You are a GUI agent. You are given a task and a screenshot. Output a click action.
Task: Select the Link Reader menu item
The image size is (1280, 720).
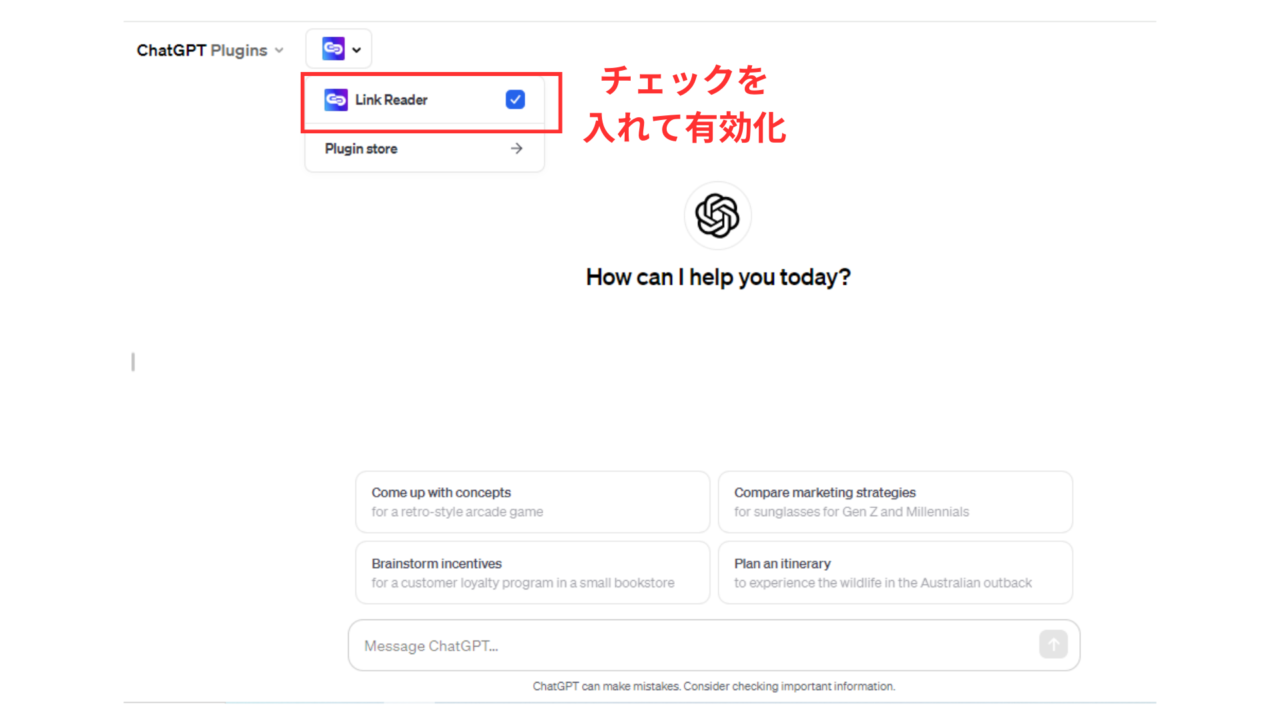coord(424,100)
